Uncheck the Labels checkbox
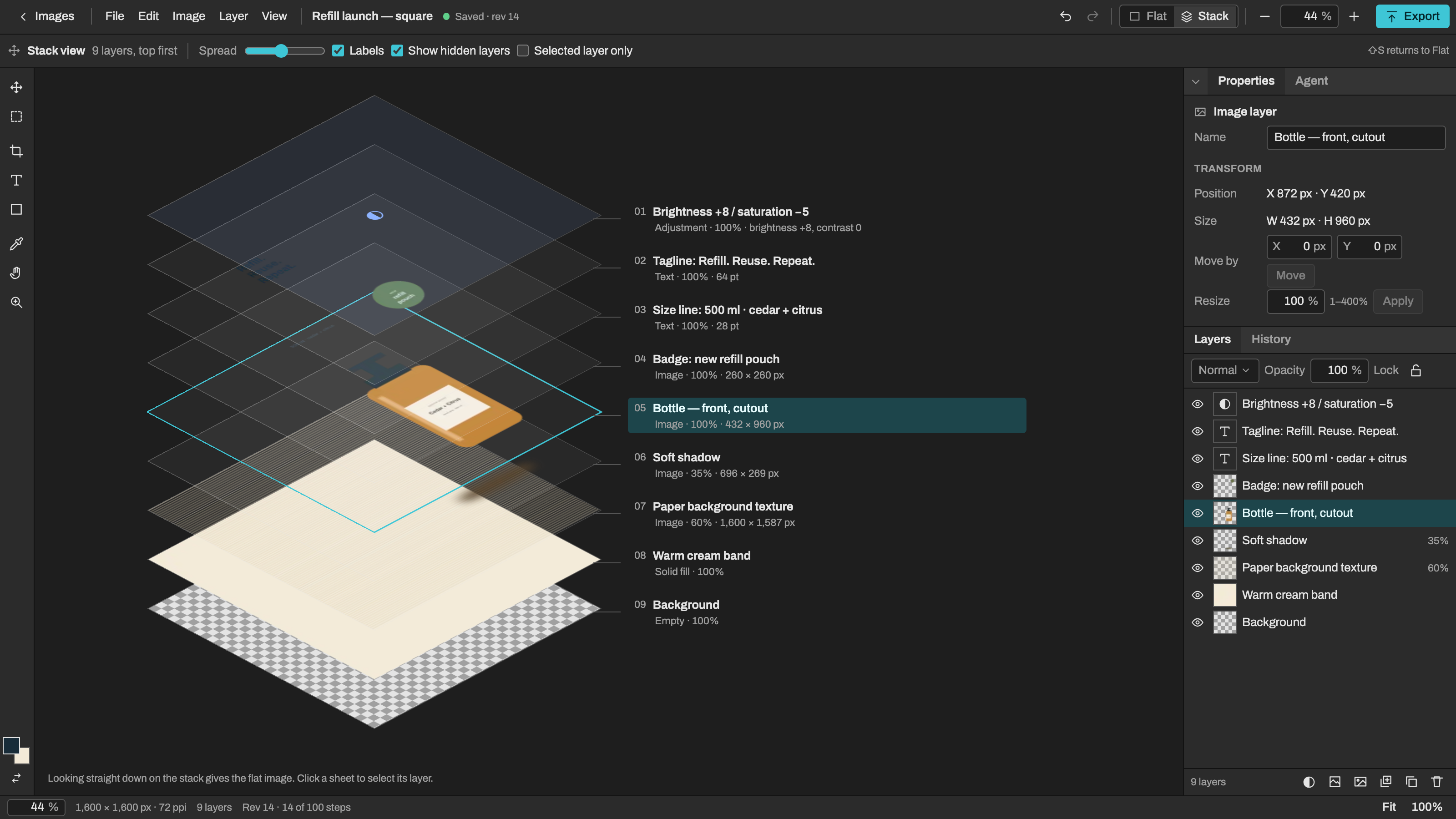Screen dimensions: 1456x819 pos(338,51)
